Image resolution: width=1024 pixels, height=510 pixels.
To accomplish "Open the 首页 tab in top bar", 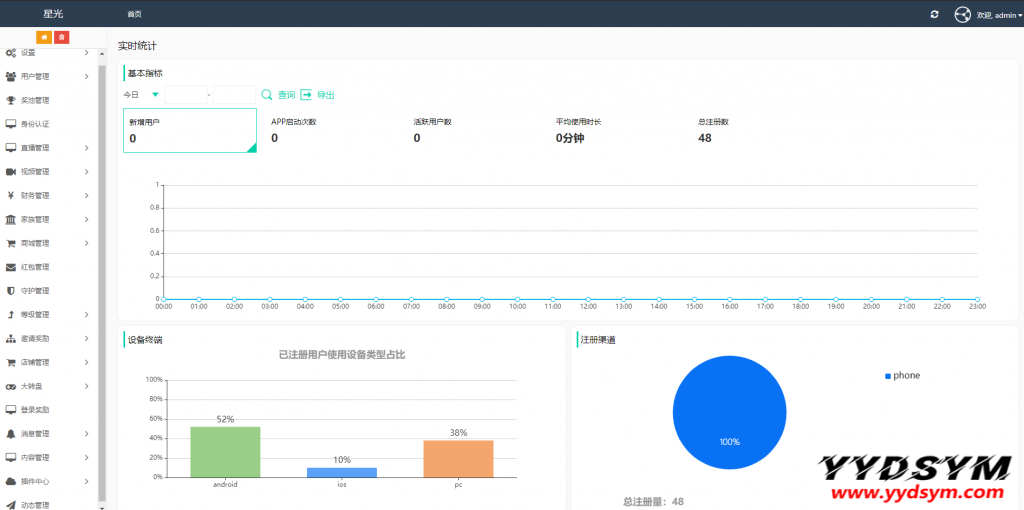I will click(x=134, y=14).
